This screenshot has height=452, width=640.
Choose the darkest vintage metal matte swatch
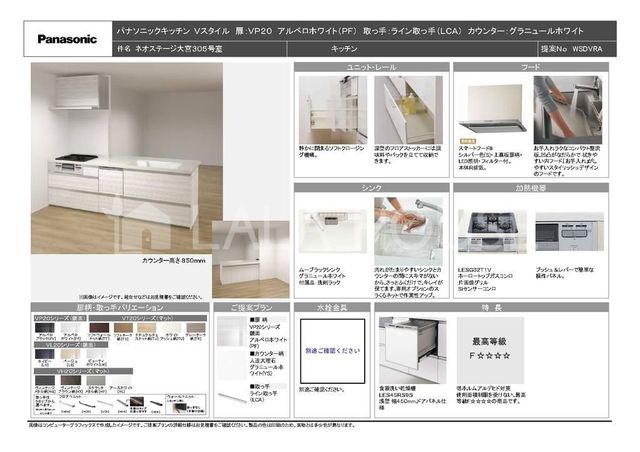[44, 381]
